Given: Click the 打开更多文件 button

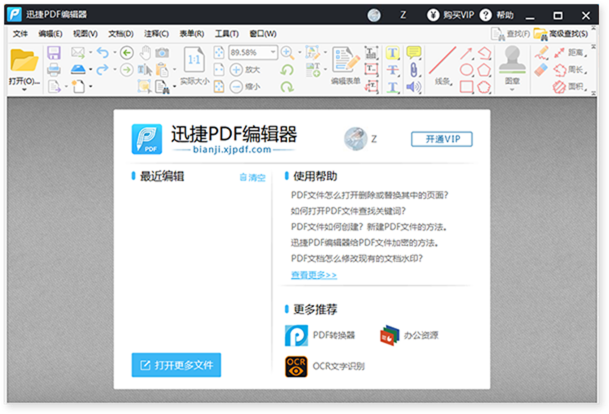Looking at the screenshot, I should pyautogui.click(x=176, y=365).
